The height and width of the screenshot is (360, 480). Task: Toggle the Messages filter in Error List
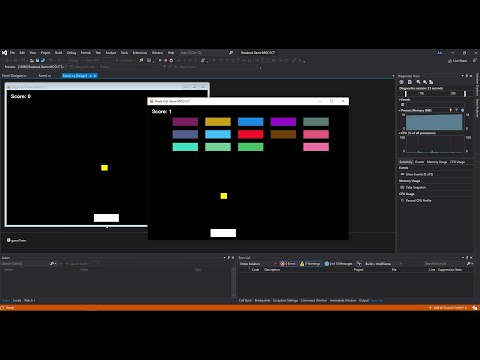point(338,264)
